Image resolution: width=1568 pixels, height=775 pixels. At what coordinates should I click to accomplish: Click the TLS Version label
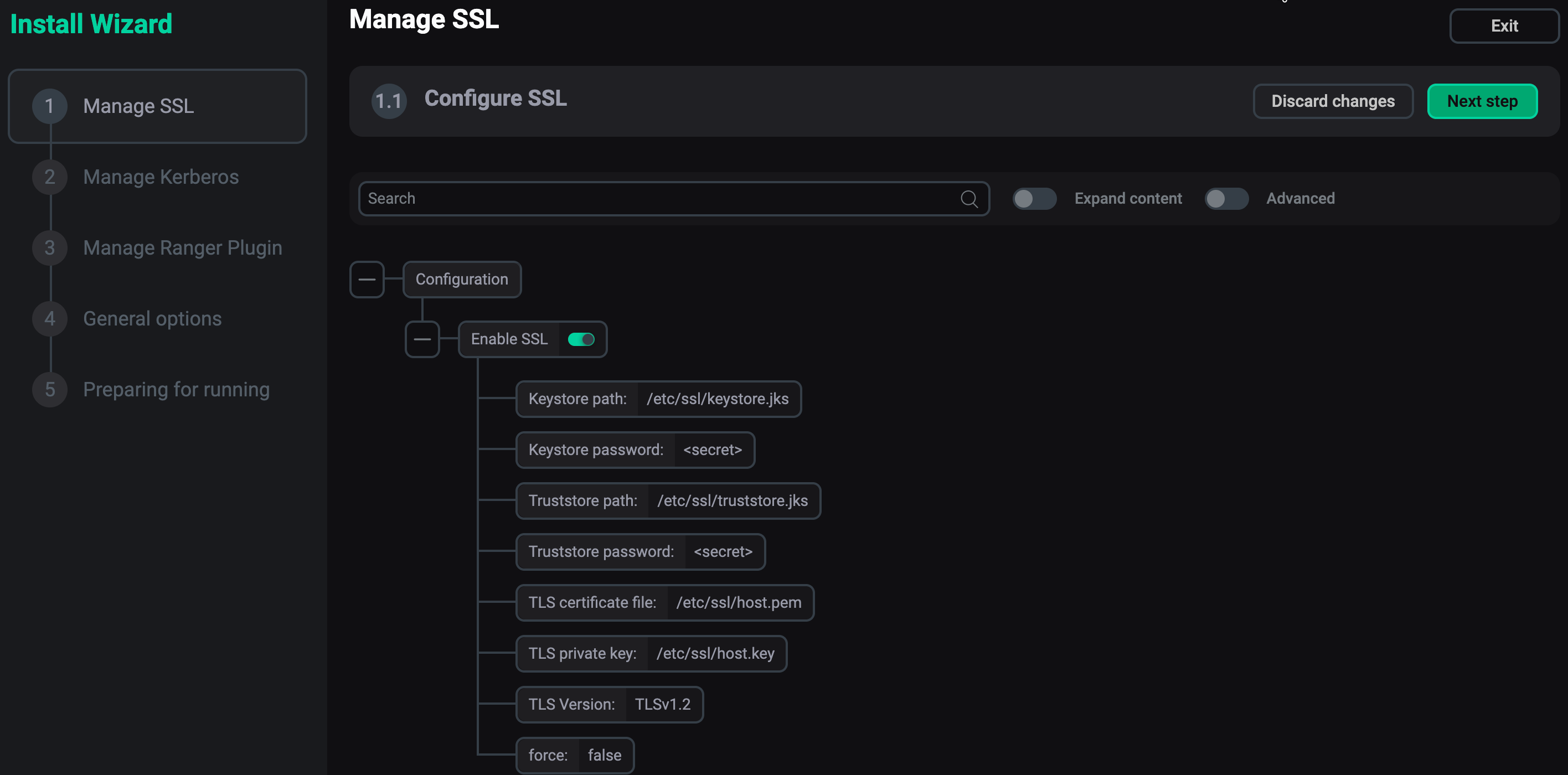click(571, 704)
